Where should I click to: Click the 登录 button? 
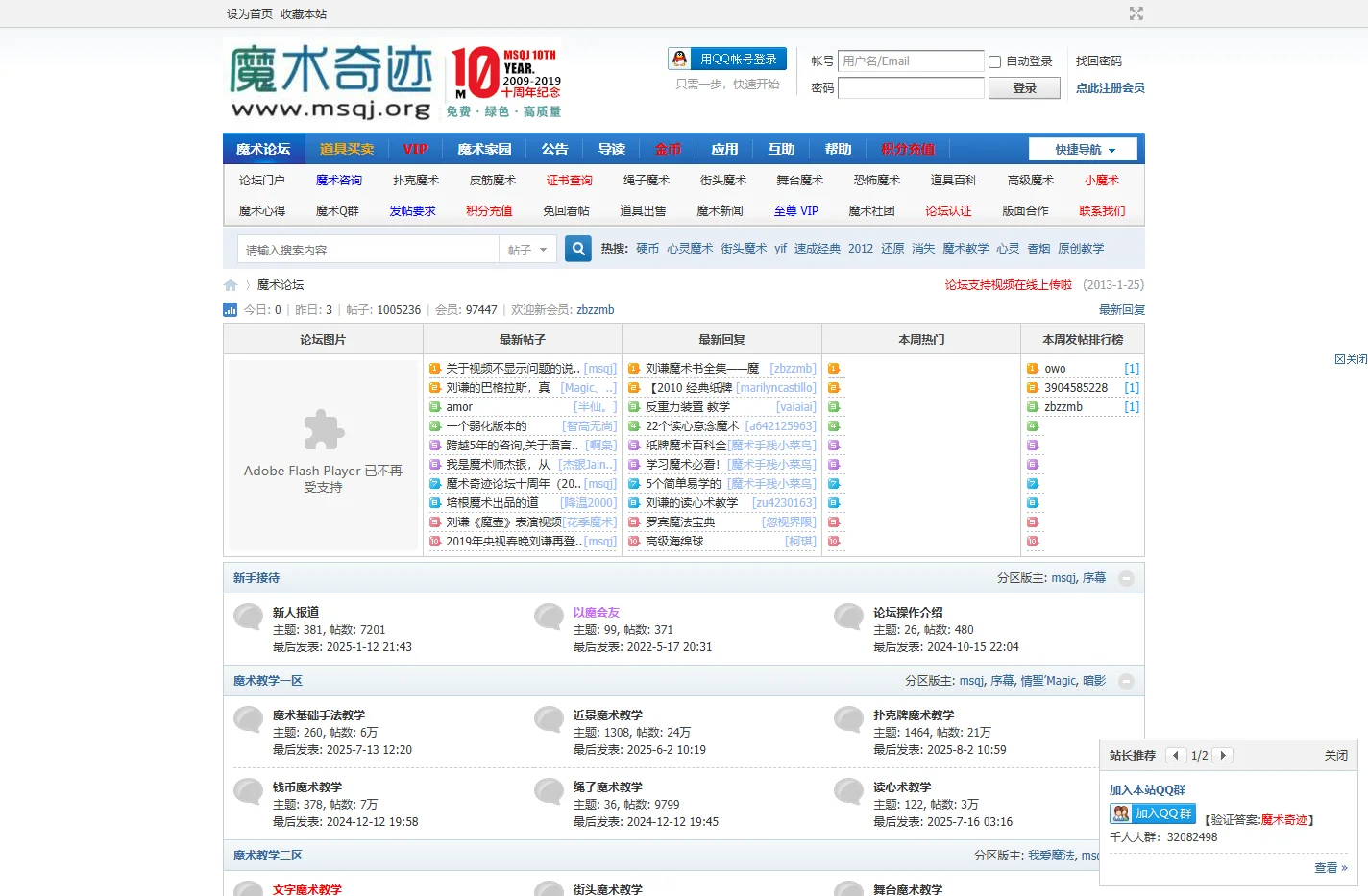1025,88
